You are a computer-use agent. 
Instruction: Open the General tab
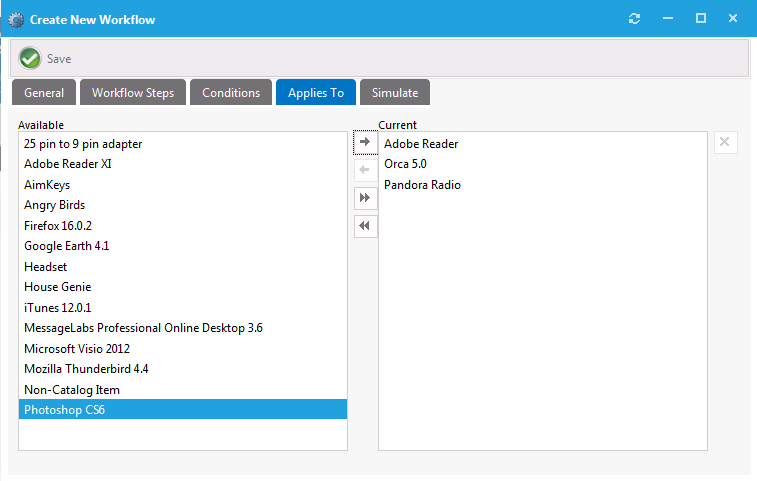coord(44,93)
